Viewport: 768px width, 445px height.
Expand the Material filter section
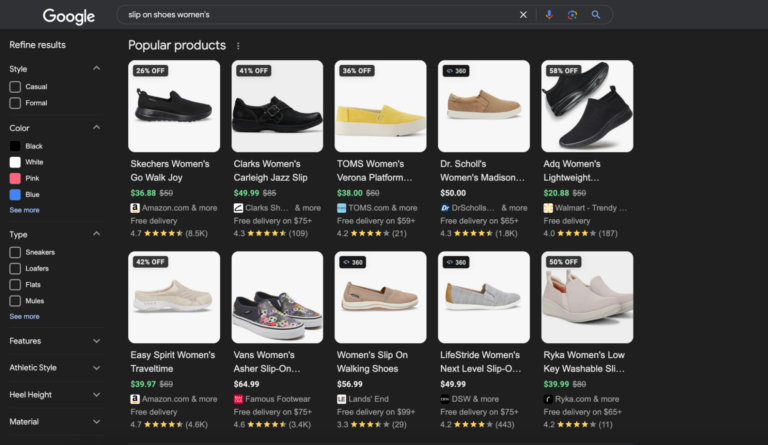pyautogui.click(x=96, y=422)
